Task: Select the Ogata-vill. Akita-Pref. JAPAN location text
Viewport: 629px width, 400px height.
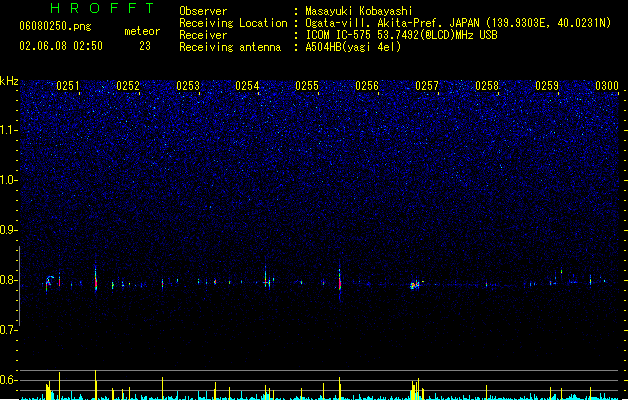Action: pyautogui.click(x=458, y=23)
